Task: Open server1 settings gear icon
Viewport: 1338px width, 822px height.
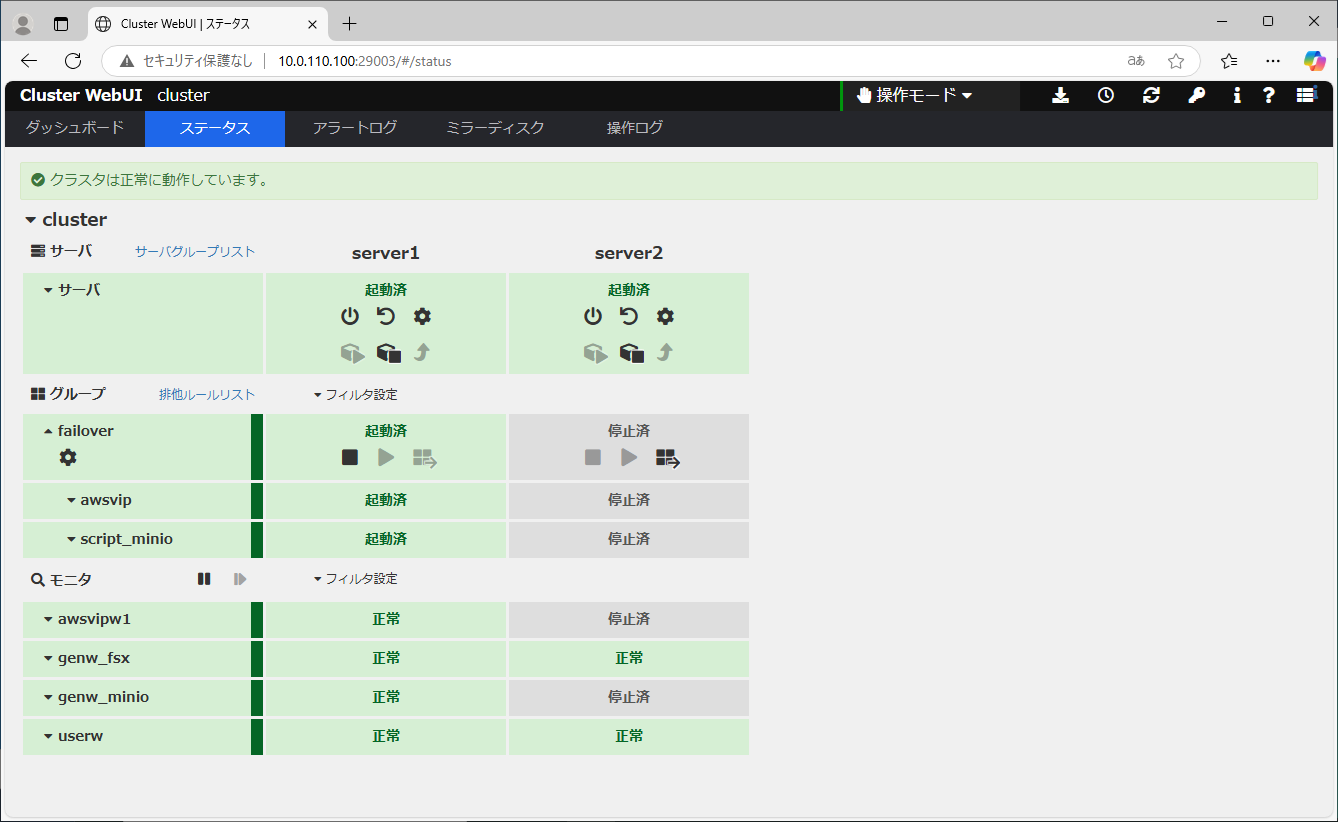Action: 422,317
